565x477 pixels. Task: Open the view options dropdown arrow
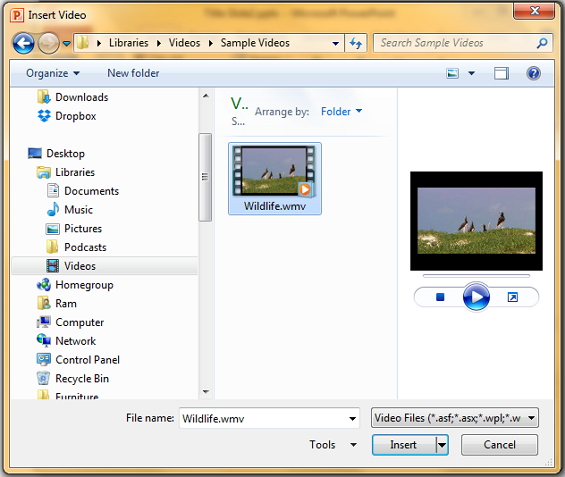tap(471, 73)
